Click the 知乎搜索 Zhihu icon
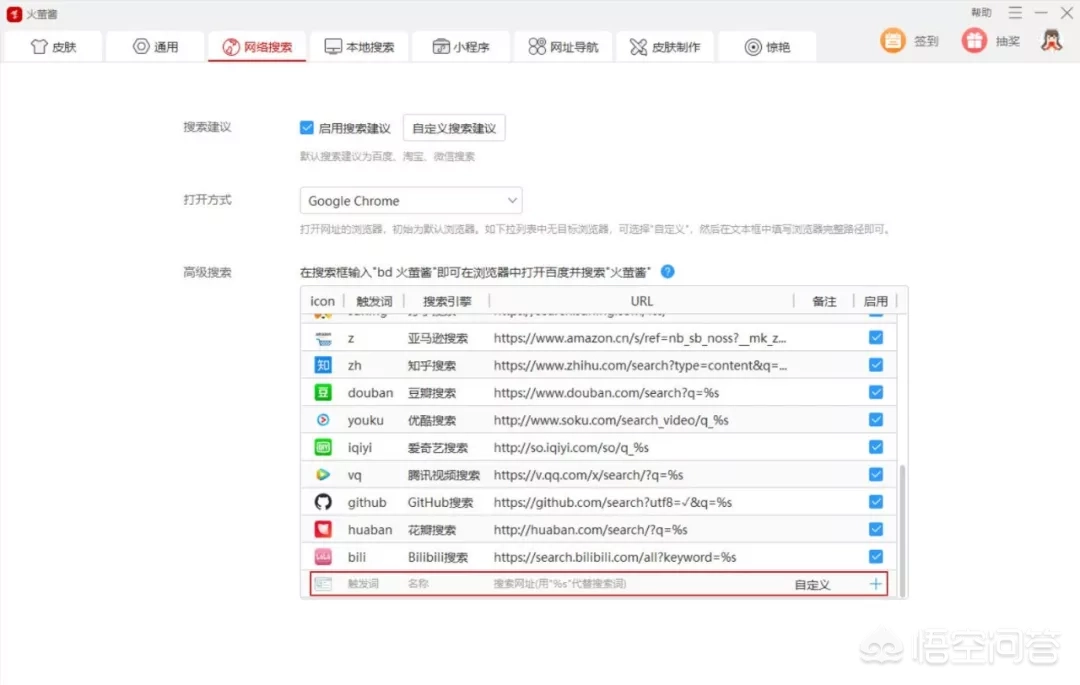 323,365
